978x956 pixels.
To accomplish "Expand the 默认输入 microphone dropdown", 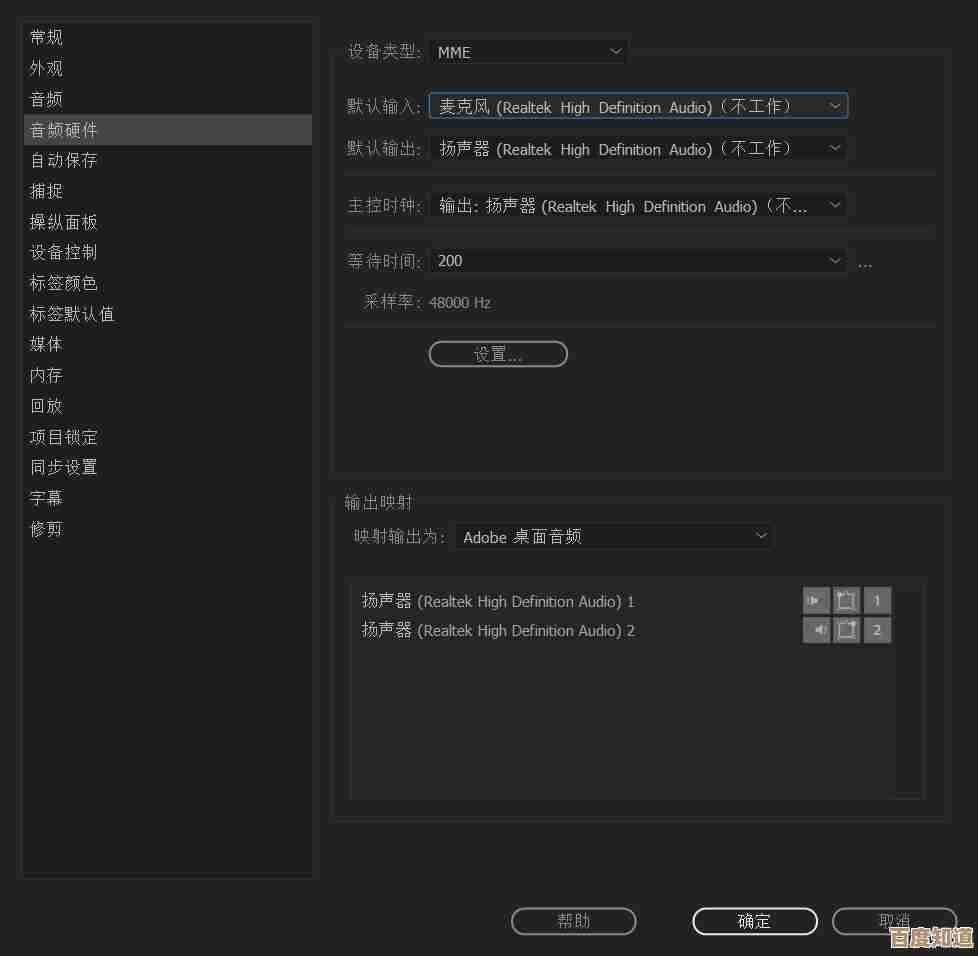I will pos(638,106).
